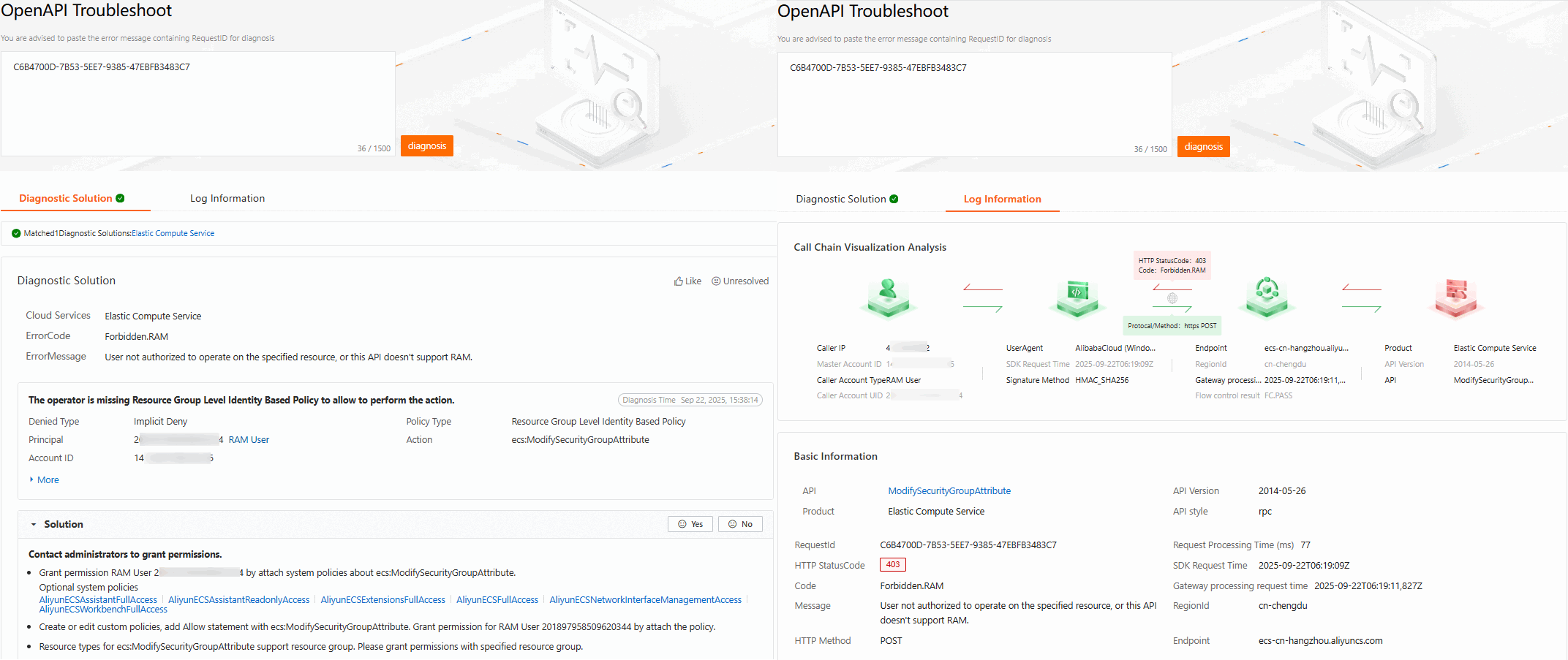Click the red 403 status code badge

point(893,565)
